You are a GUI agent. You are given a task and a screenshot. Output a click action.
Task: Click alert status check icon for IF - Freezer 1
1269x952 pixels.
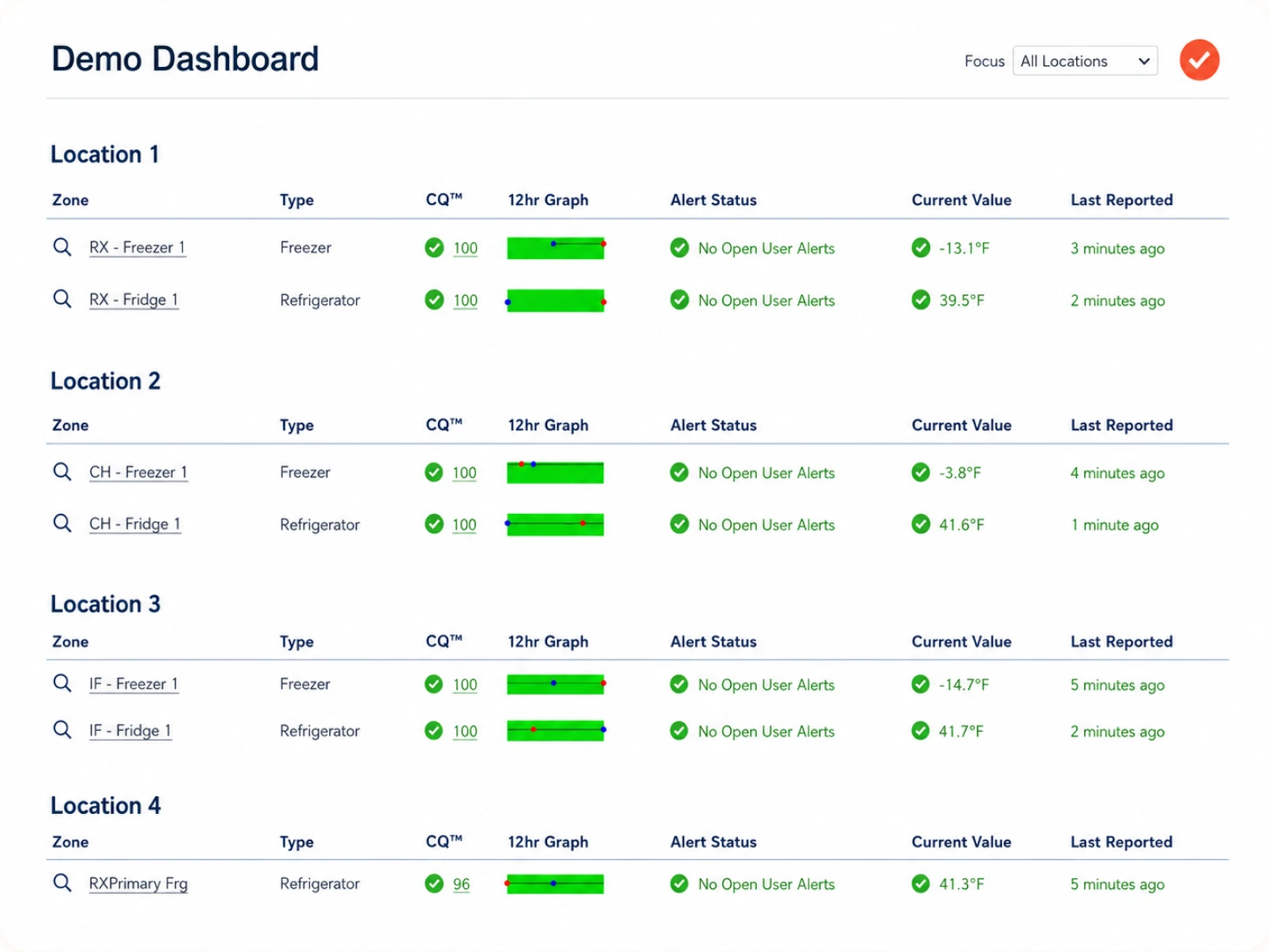679,684
